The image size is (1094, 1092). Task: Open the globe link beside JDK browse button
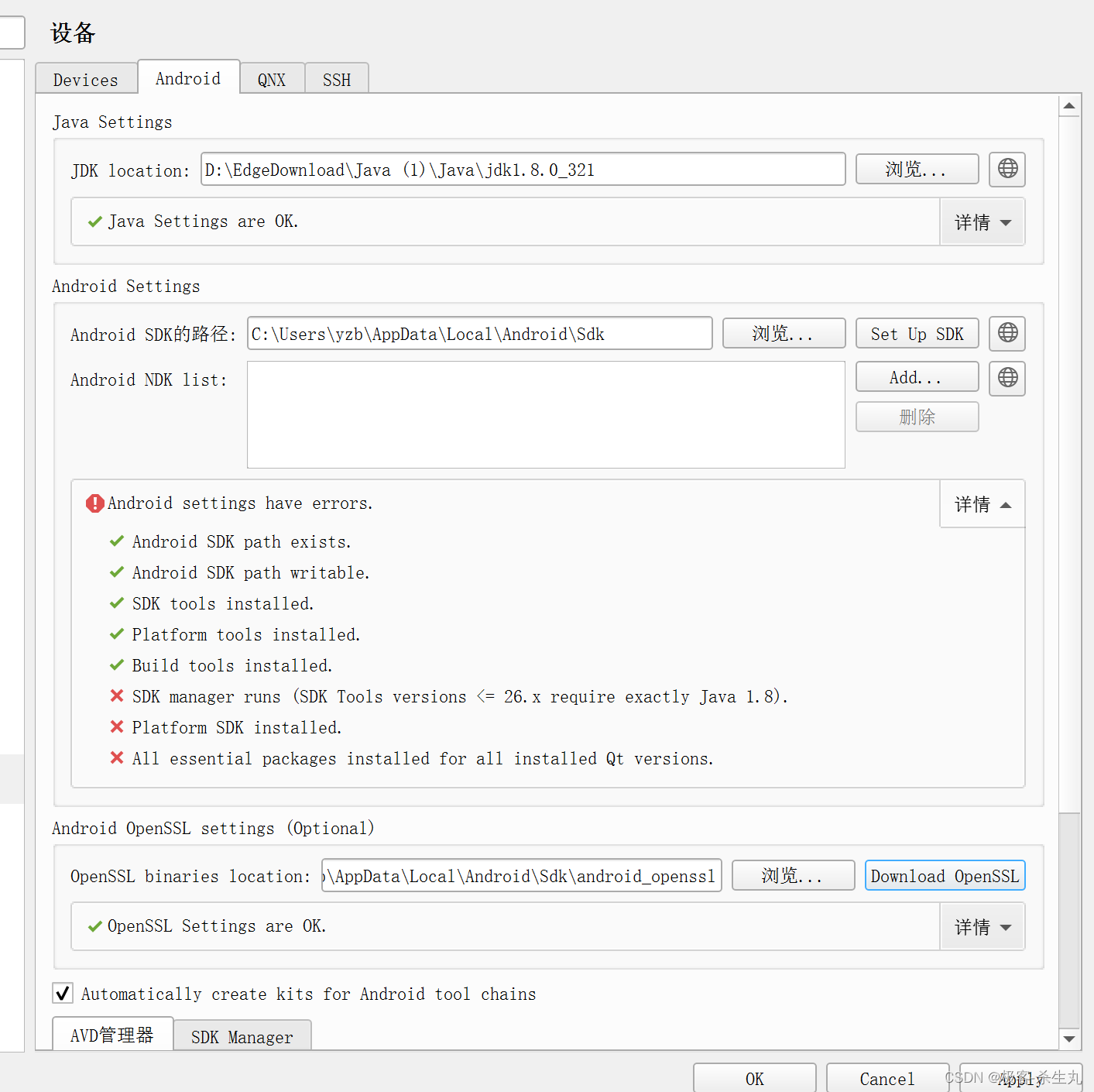1007,169
